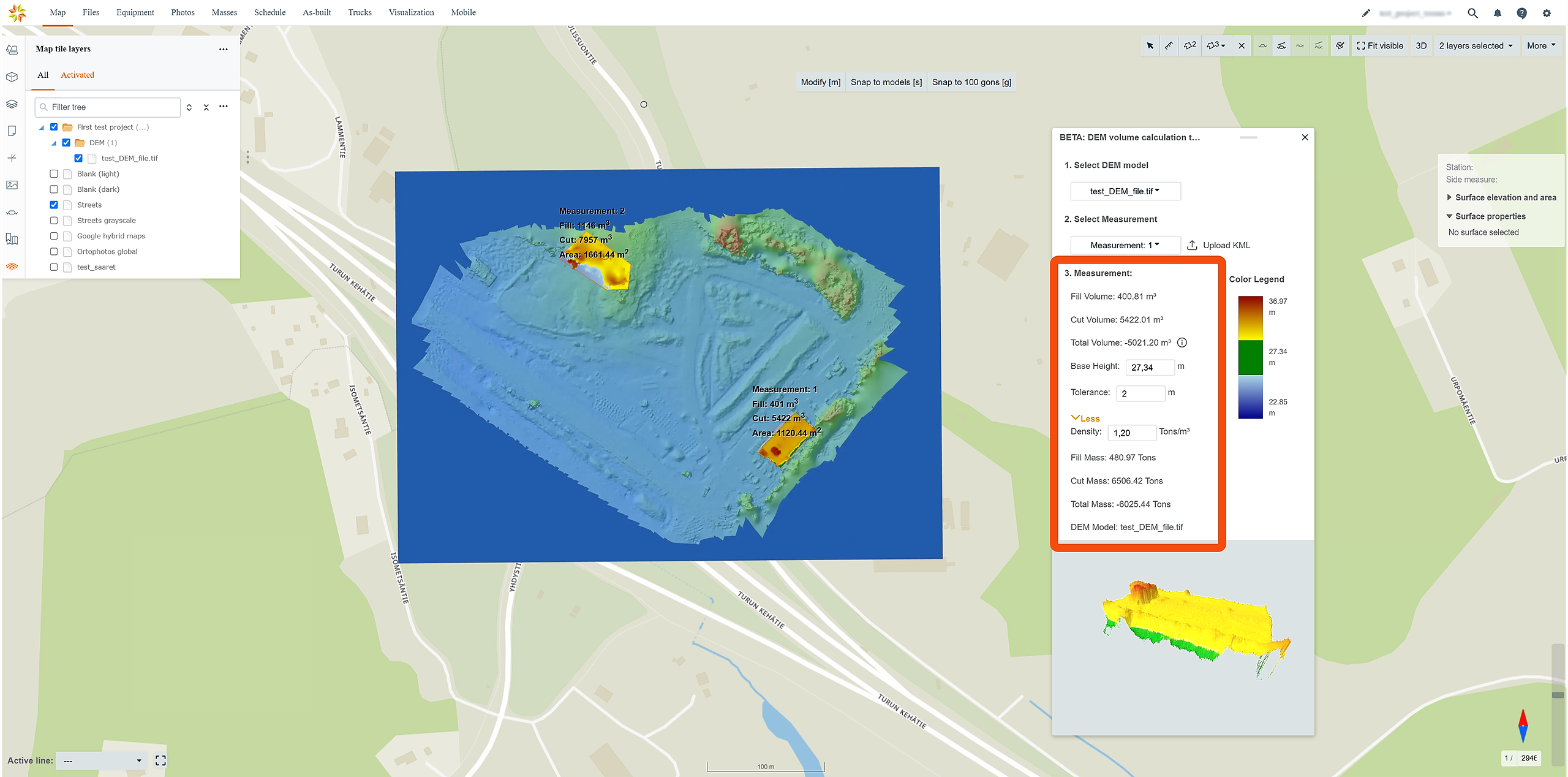The height and width of the screenshot is (777, 1568).
Task: Click the Color Legend gradient bar
Action: point(1250,357)
